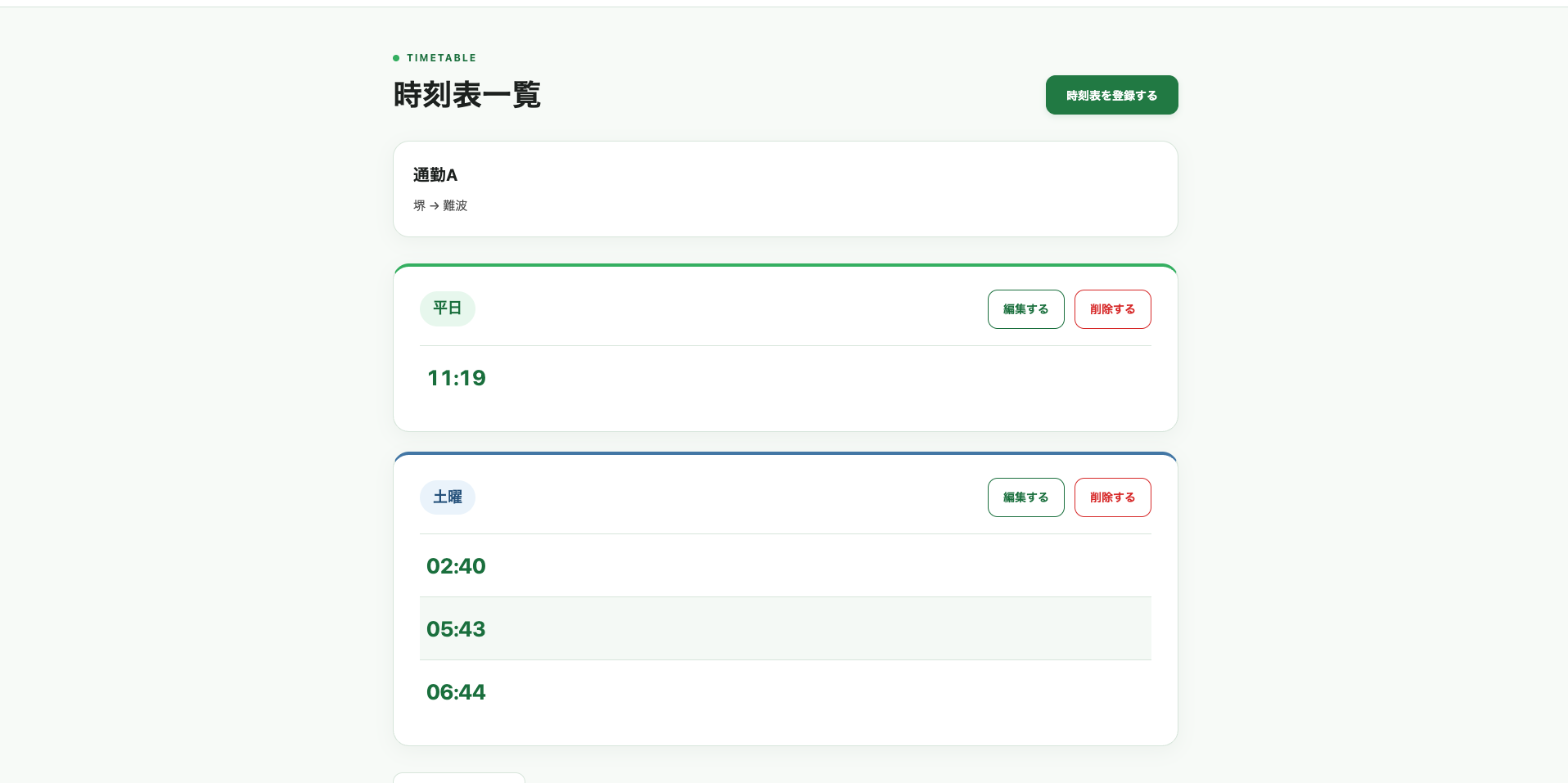Delete the 平日 timetable
This screenshot has height=783, width=1568.
[x=1112, y=309]
